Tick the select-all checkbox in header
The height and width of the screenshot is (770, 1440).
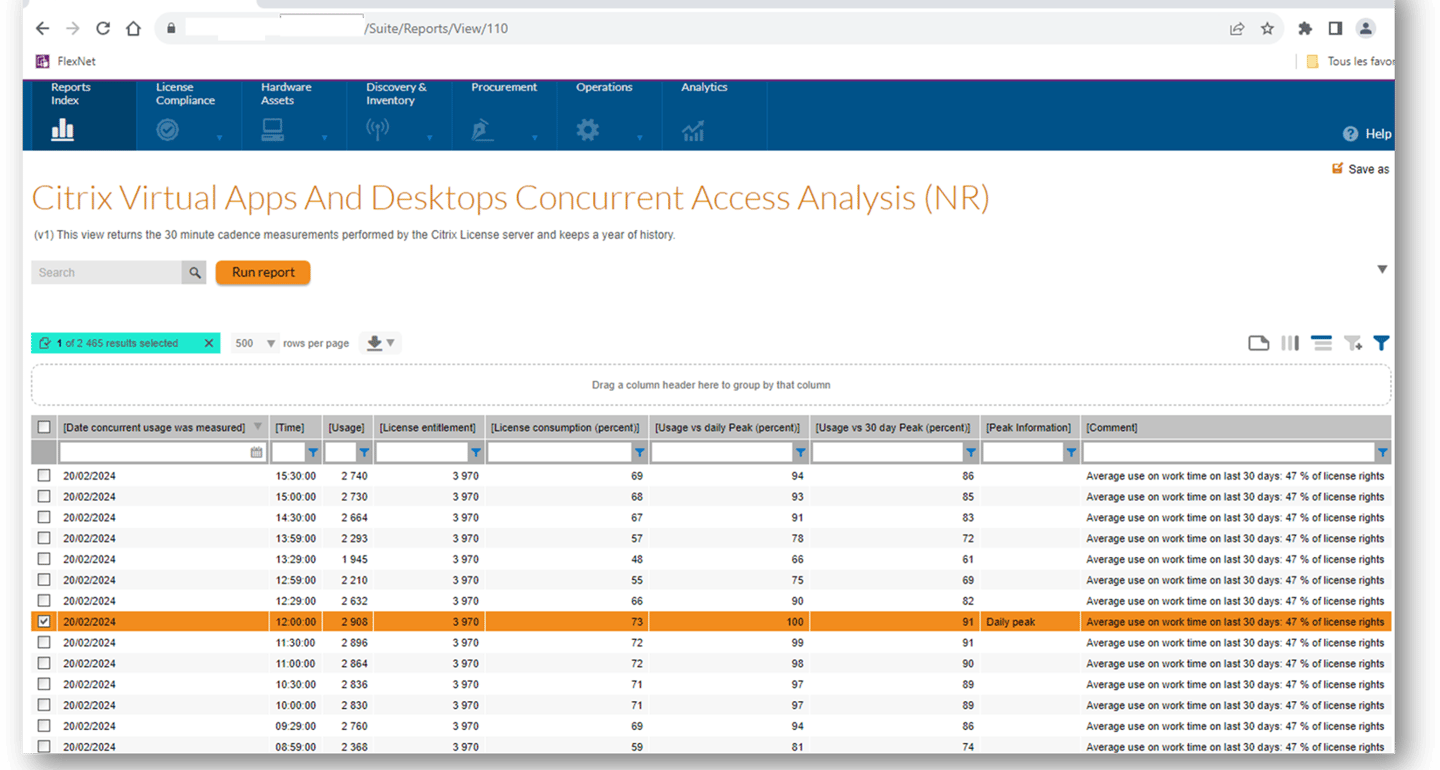tap(44, 427)
